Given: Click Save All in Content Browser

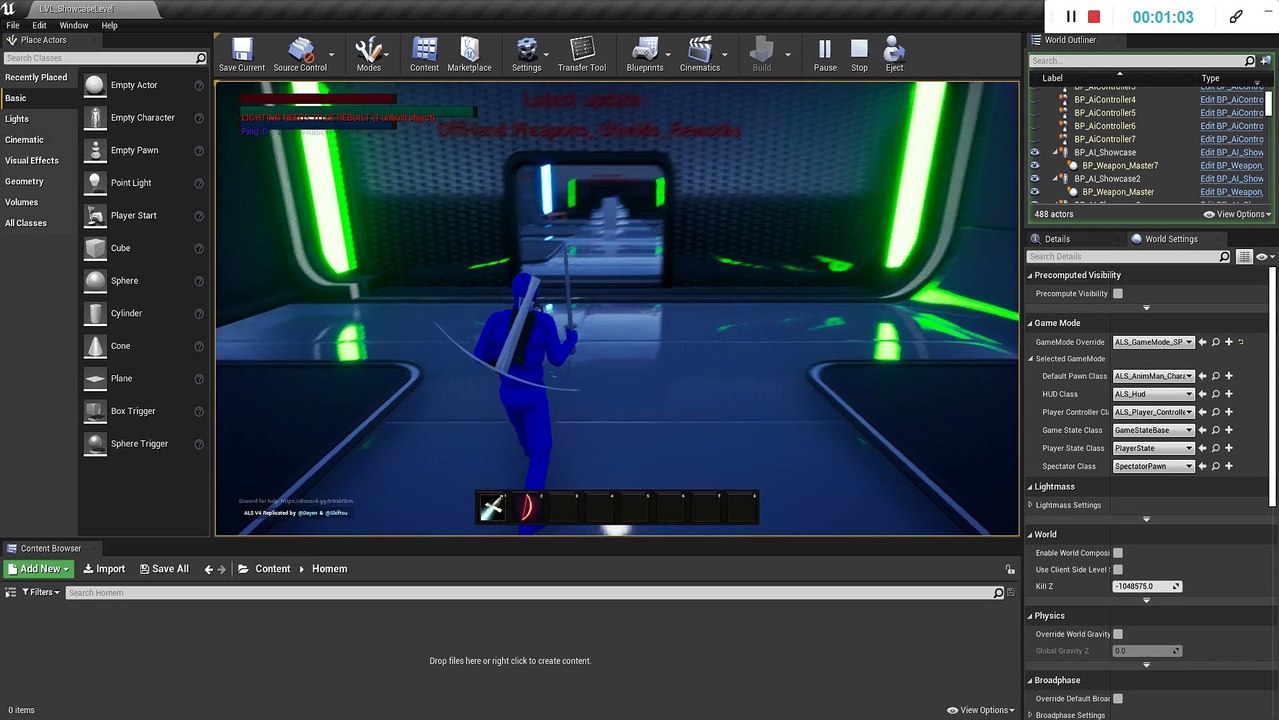Looking at the screenshot, I should (163, 569).
